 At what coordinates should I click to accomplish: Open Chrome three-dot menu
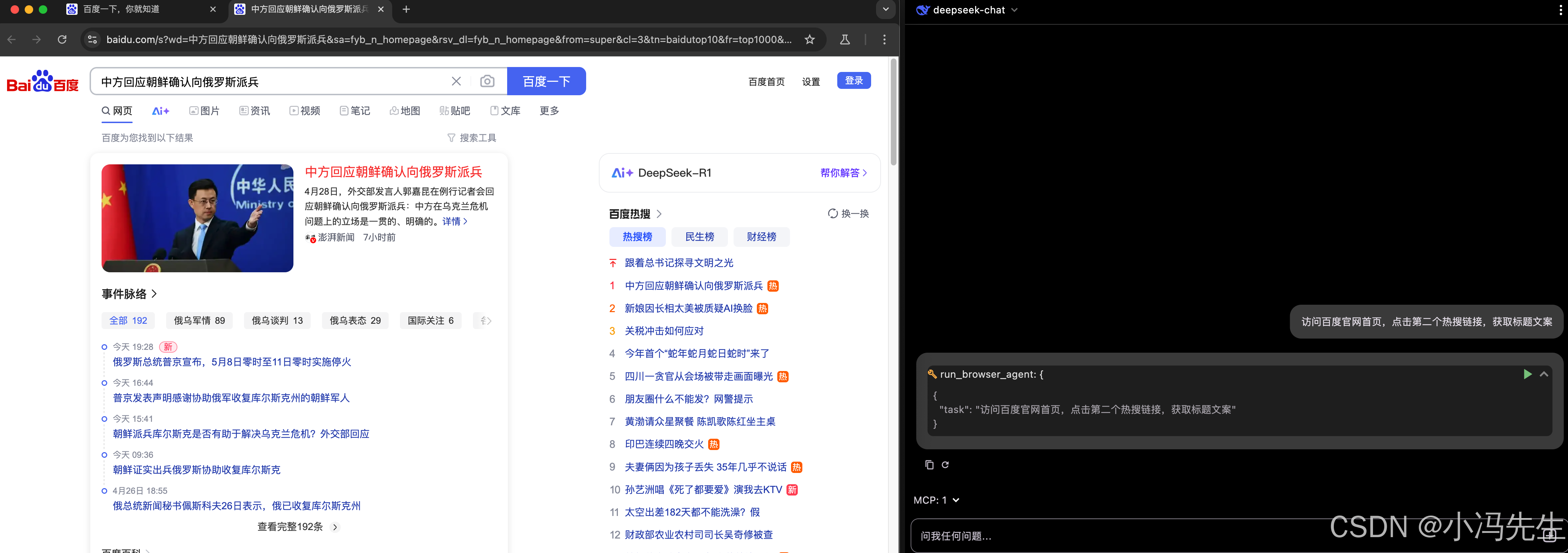pyautogui.click(x=885, y=39)
